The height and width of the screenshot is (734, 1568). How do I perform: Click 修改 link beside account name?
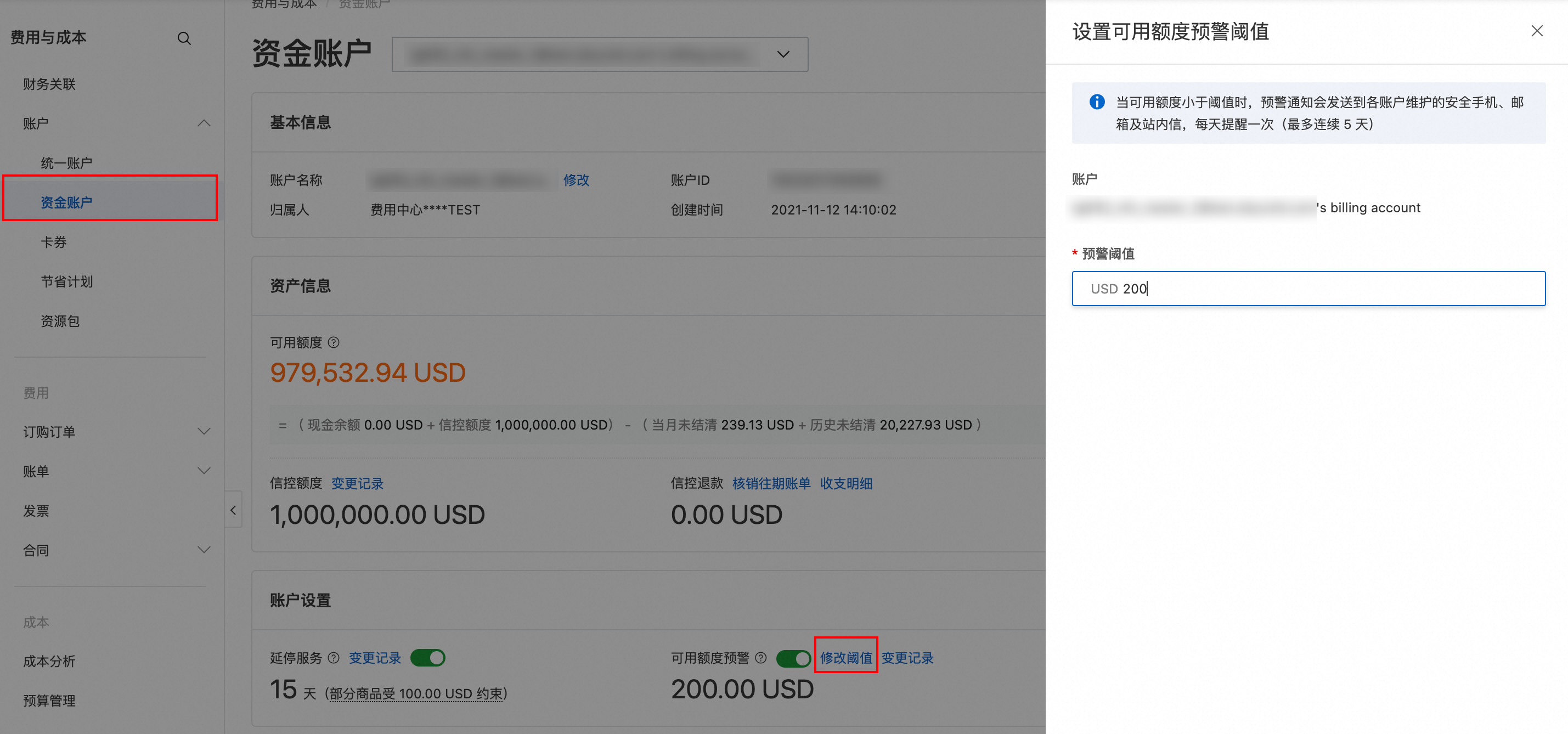[x=576, y=180]
